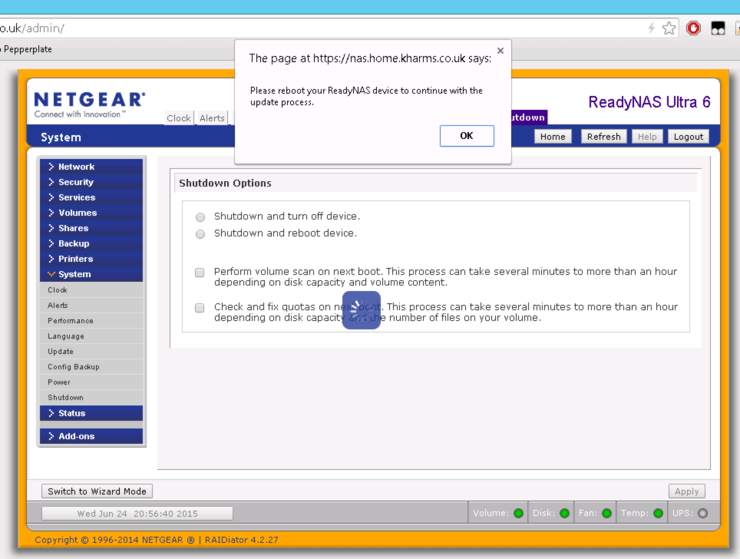Open Shutdown in the System submenu
The width and height of the screenshot is (740, 559).
click(x=92, y=398)
